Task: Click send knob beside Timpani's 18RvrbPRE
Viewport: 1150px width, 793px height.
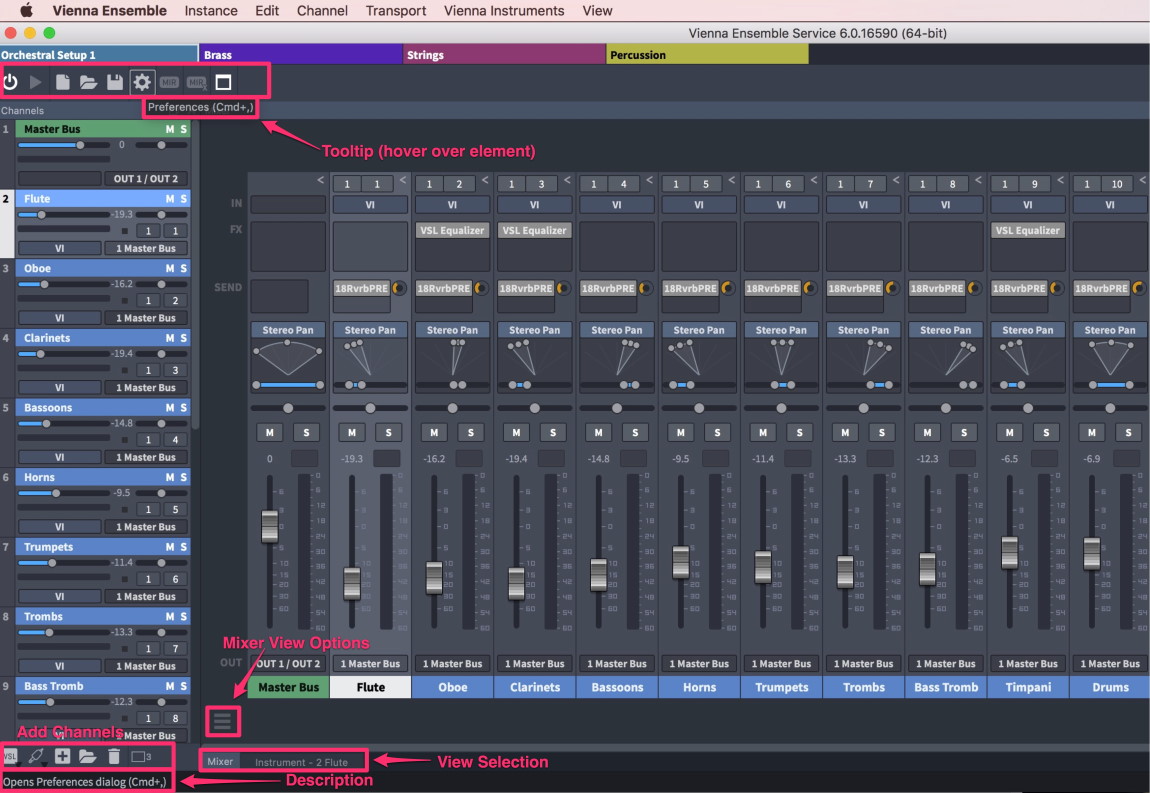Action: (1056, 288)
